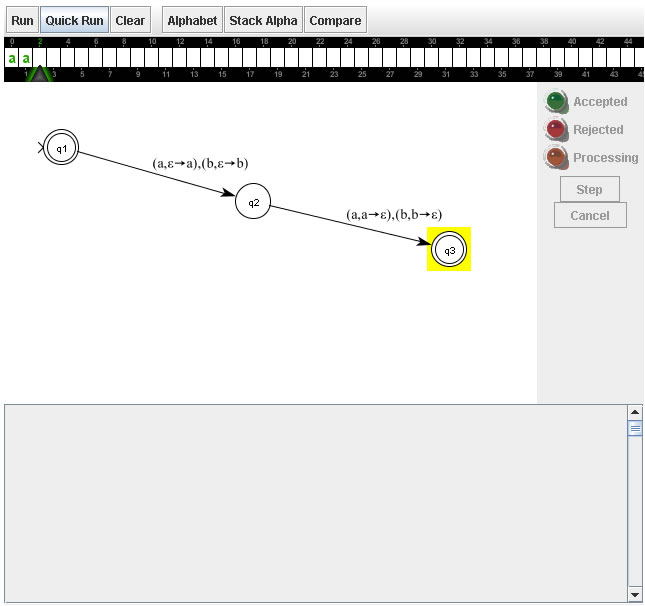Select the q1 start state node

pos(61,148)
